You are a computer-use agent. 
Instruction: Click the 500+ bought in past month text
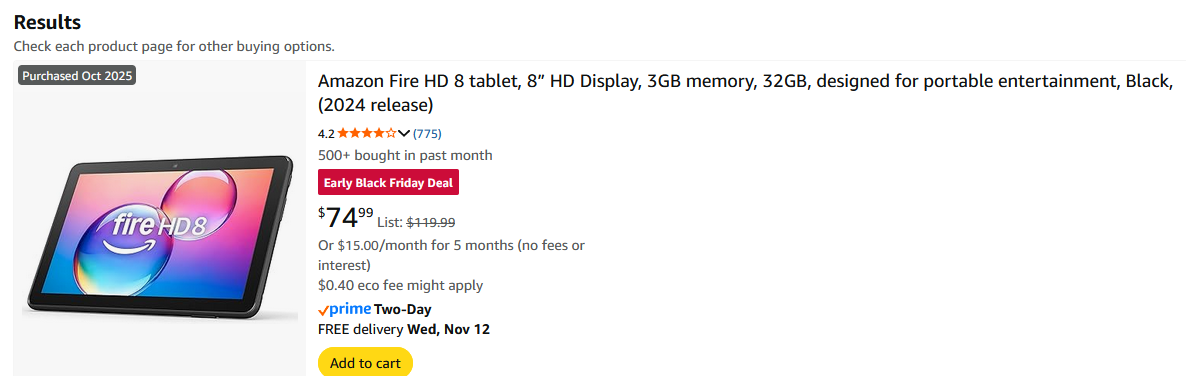(x=405, y=155)
